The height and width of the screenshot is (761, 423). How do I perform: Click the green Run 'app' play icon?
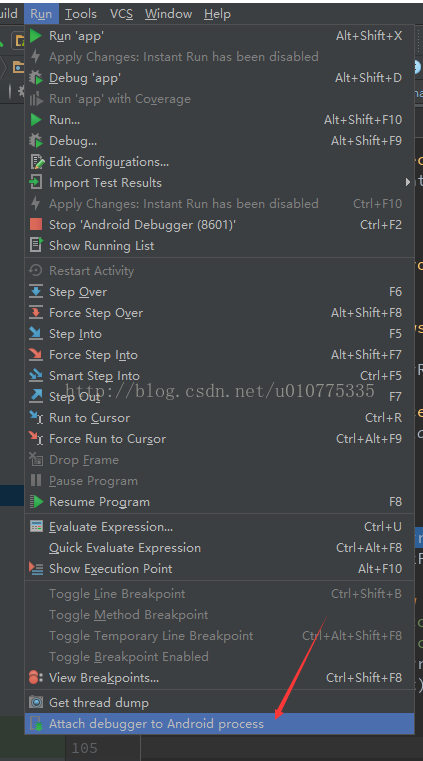[x=36, y=36]
